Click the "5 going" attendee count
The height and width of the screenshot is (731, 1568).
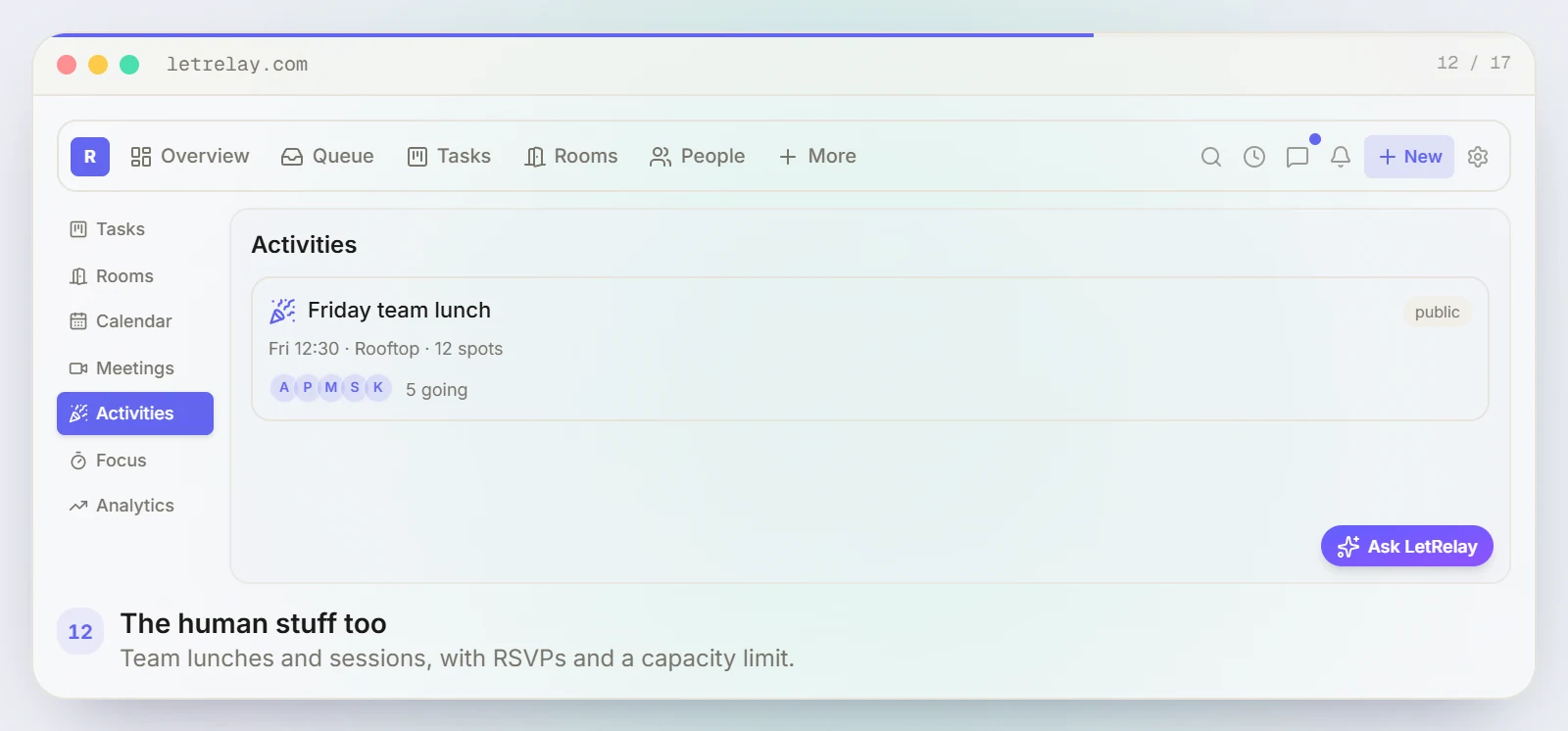[x=436, y=390]
